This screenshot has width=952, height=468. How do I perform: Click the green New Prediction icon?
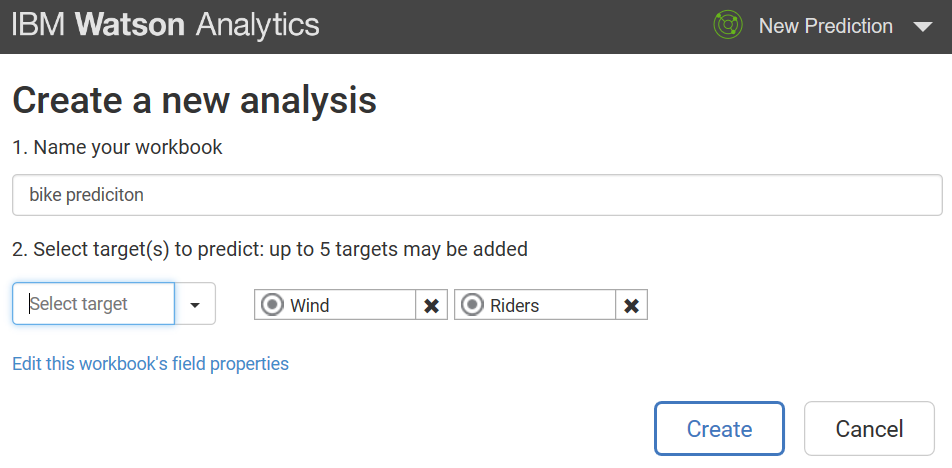click(728, 26)
